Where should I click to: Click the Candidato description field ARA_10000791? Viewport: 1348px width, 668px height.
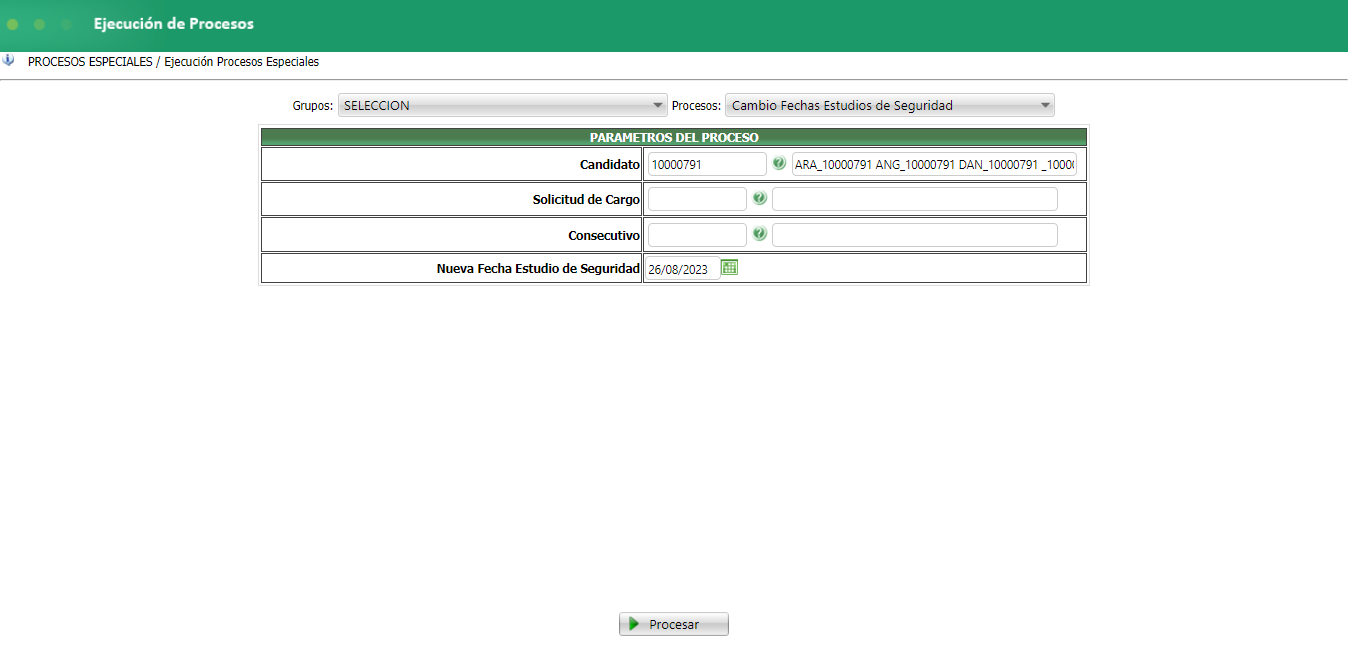(x=934, y=164)
